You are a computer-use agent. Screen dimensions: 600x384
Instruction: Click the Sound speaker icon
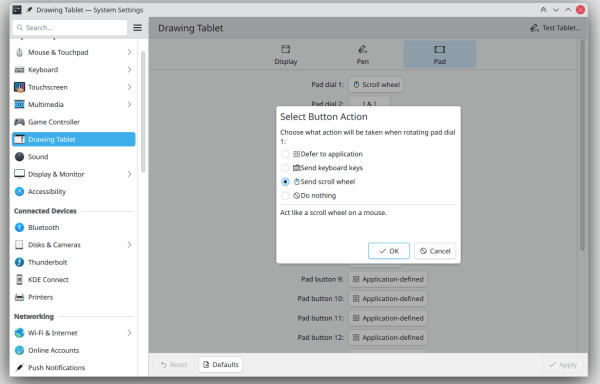tap(19, 157)
